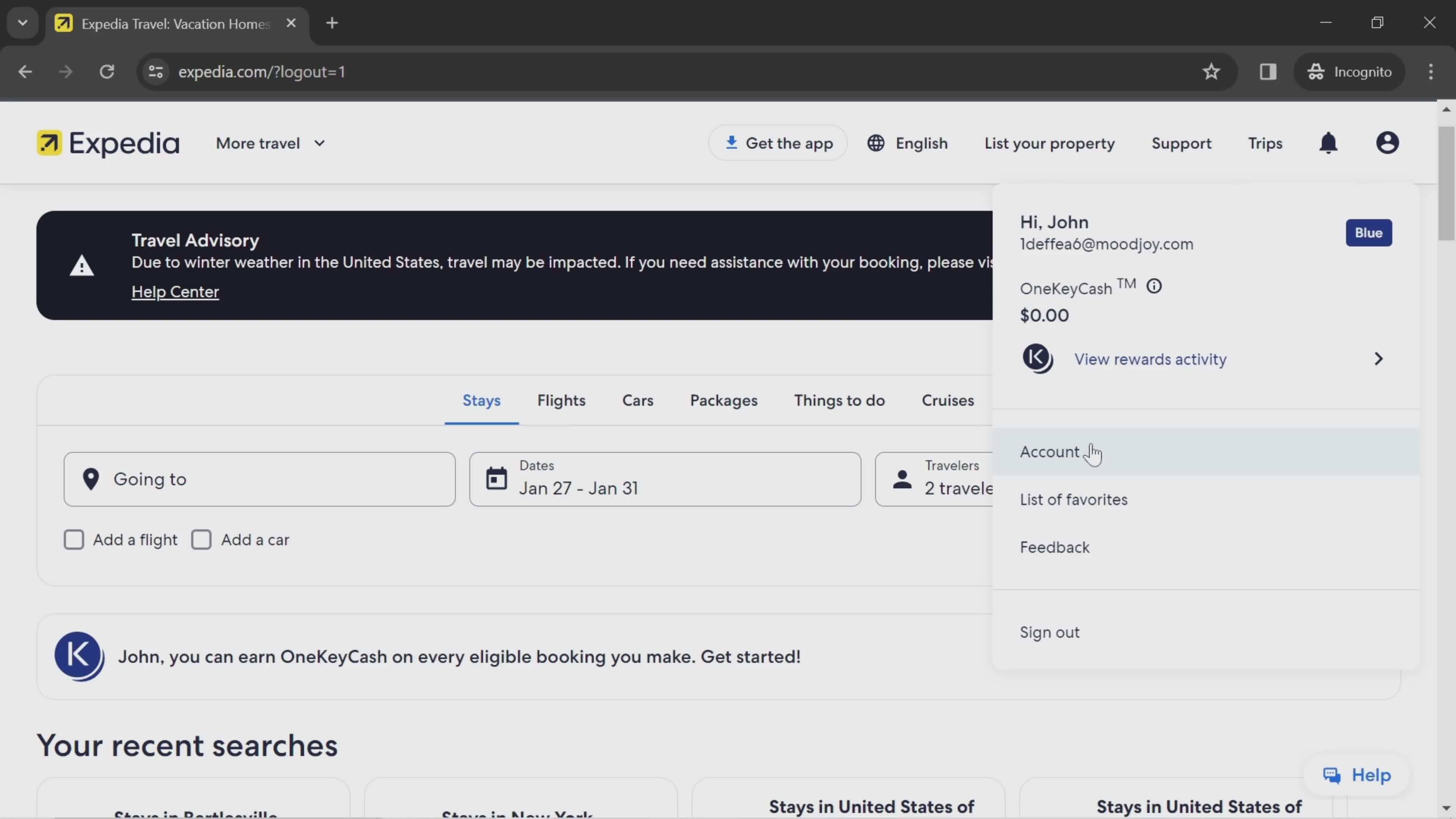The image size is (1456, 819).
Task: Click the location pin icon in search
Action: coord(91,478)
